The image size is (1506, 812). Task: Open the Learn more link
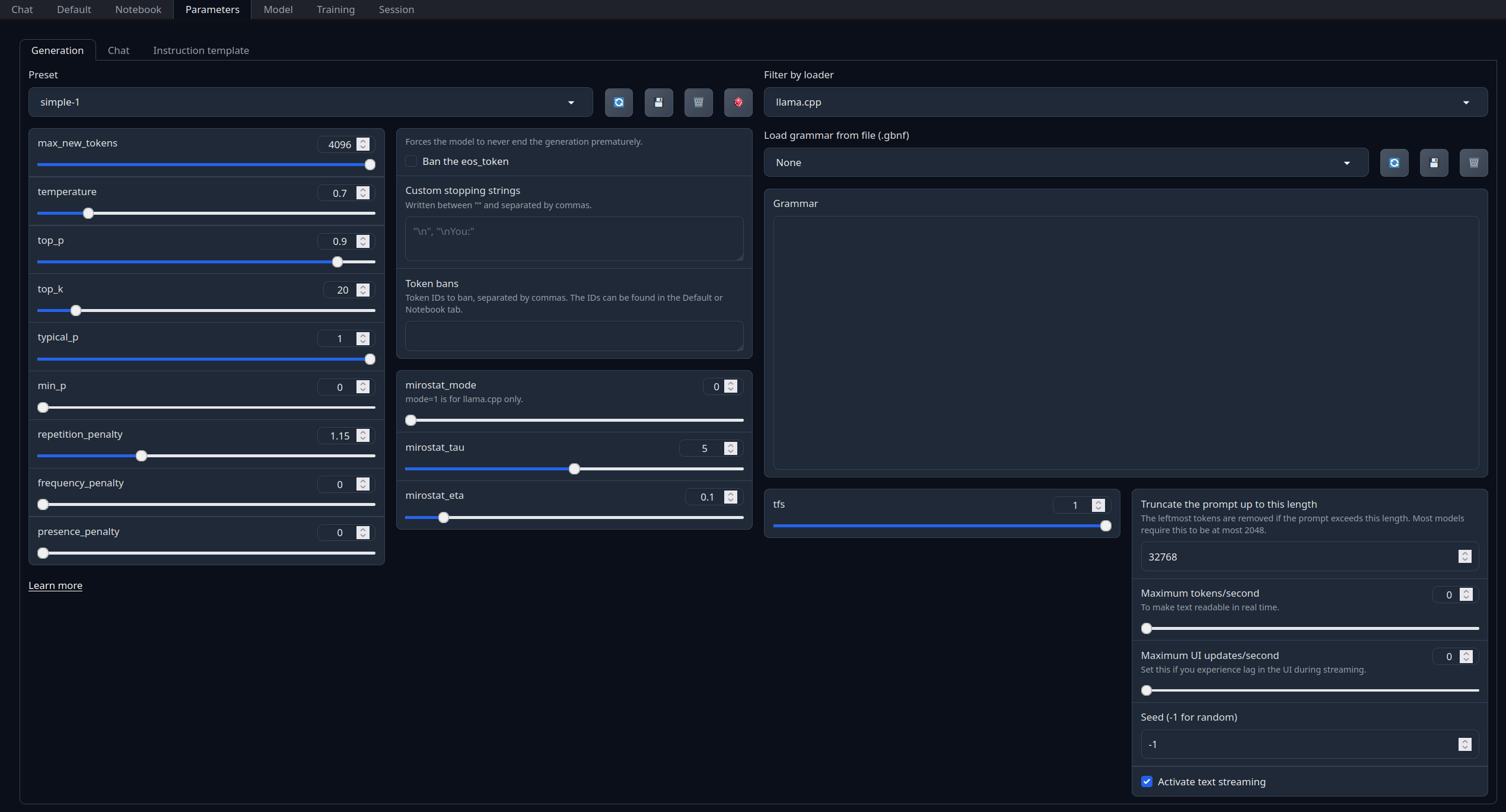click(x=55, y=585)
